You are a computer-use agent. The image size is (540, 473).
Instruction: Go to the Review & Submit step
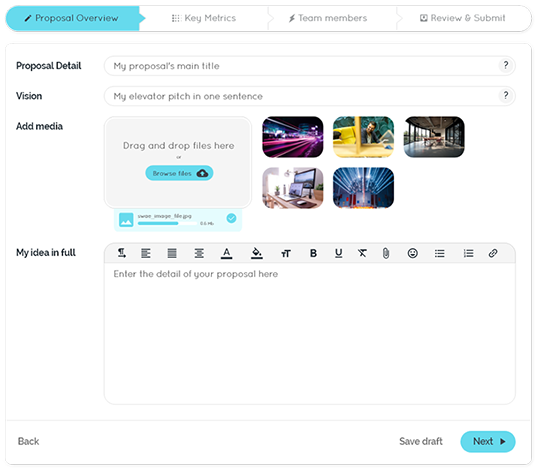pos(463,18)
